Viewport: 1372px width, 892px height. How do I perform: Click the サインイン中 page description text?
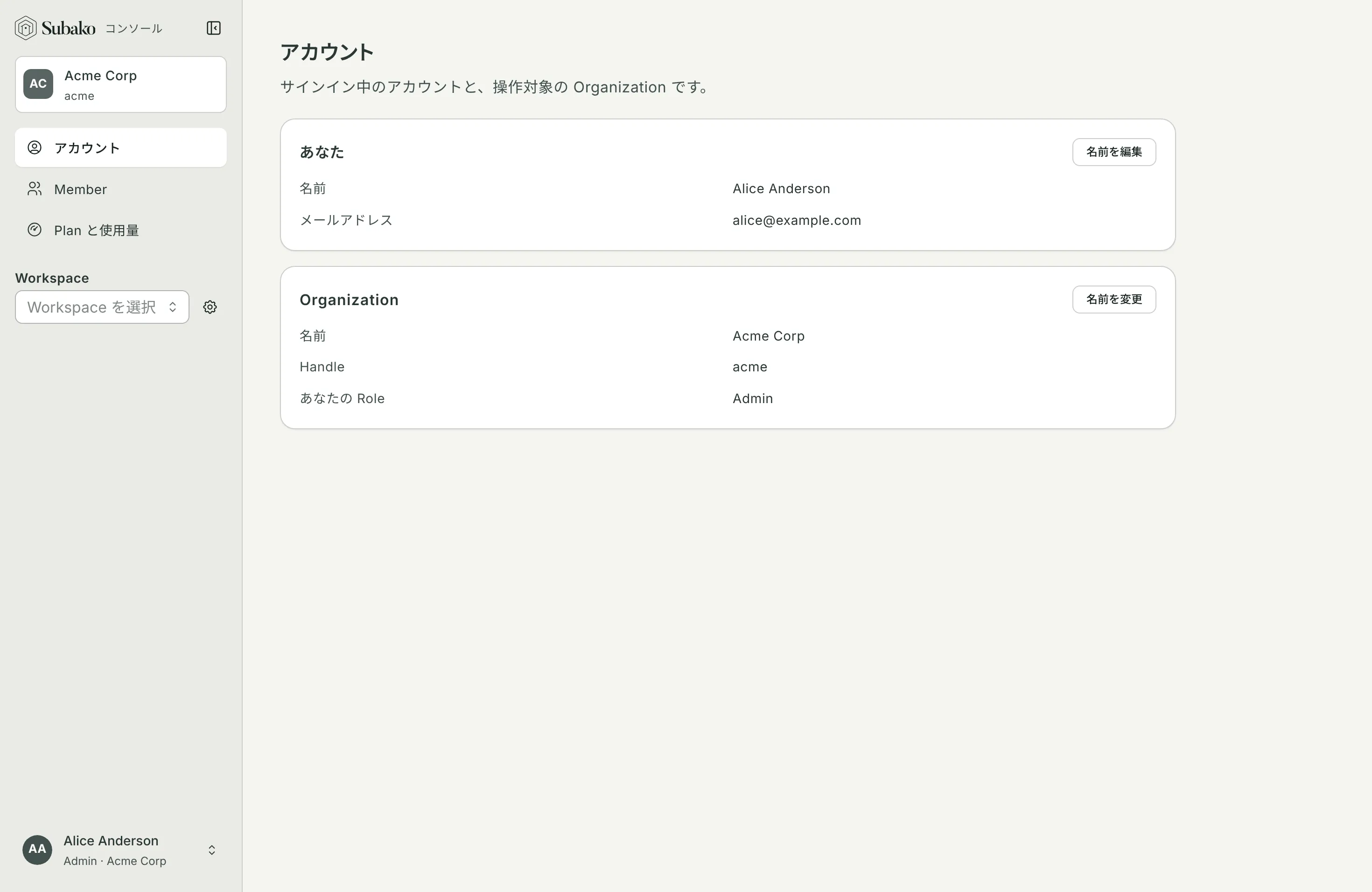(x=496, y=87)
